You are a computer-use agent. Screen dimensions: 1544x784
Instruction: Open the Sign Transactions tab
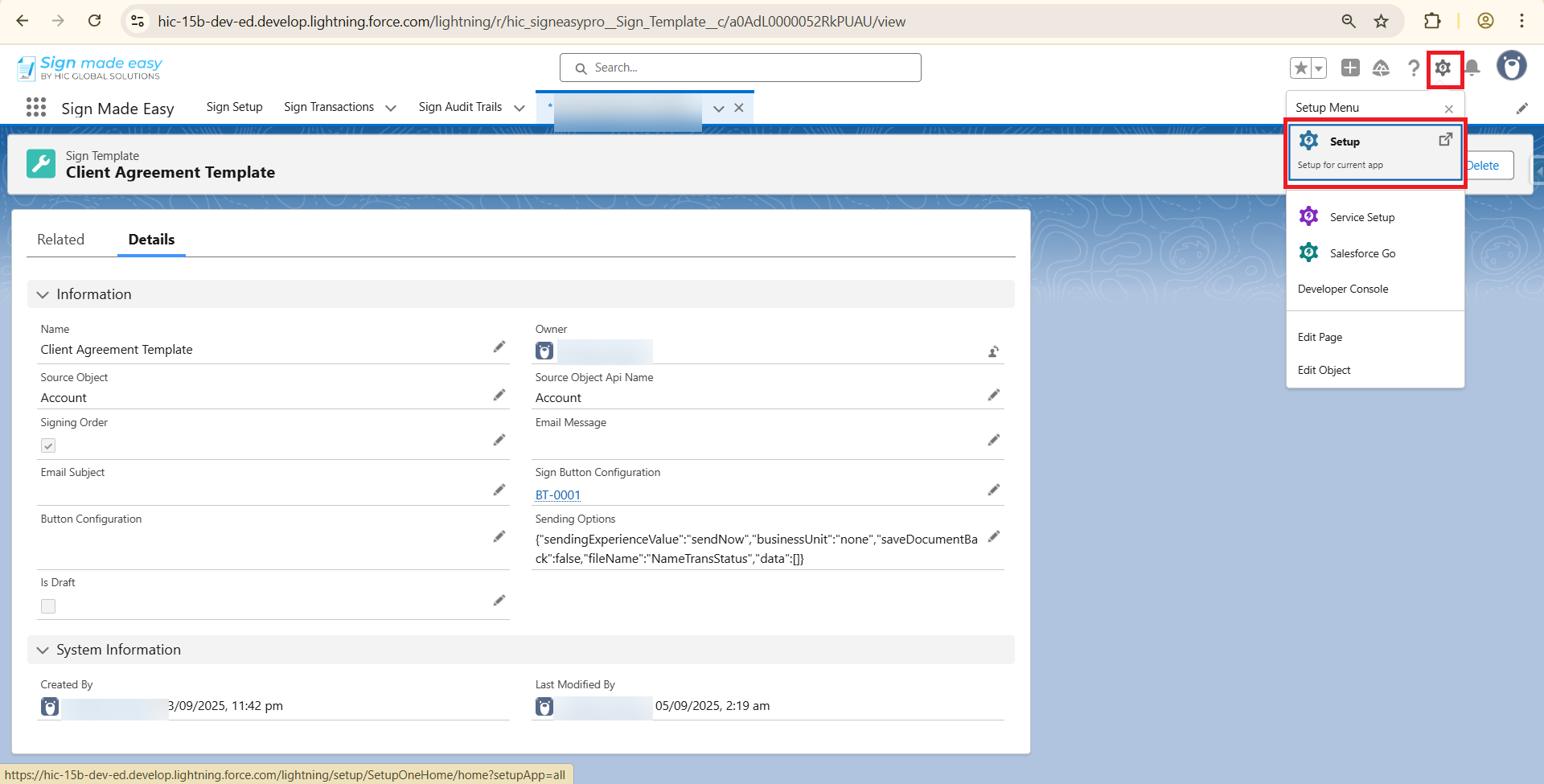329,107
